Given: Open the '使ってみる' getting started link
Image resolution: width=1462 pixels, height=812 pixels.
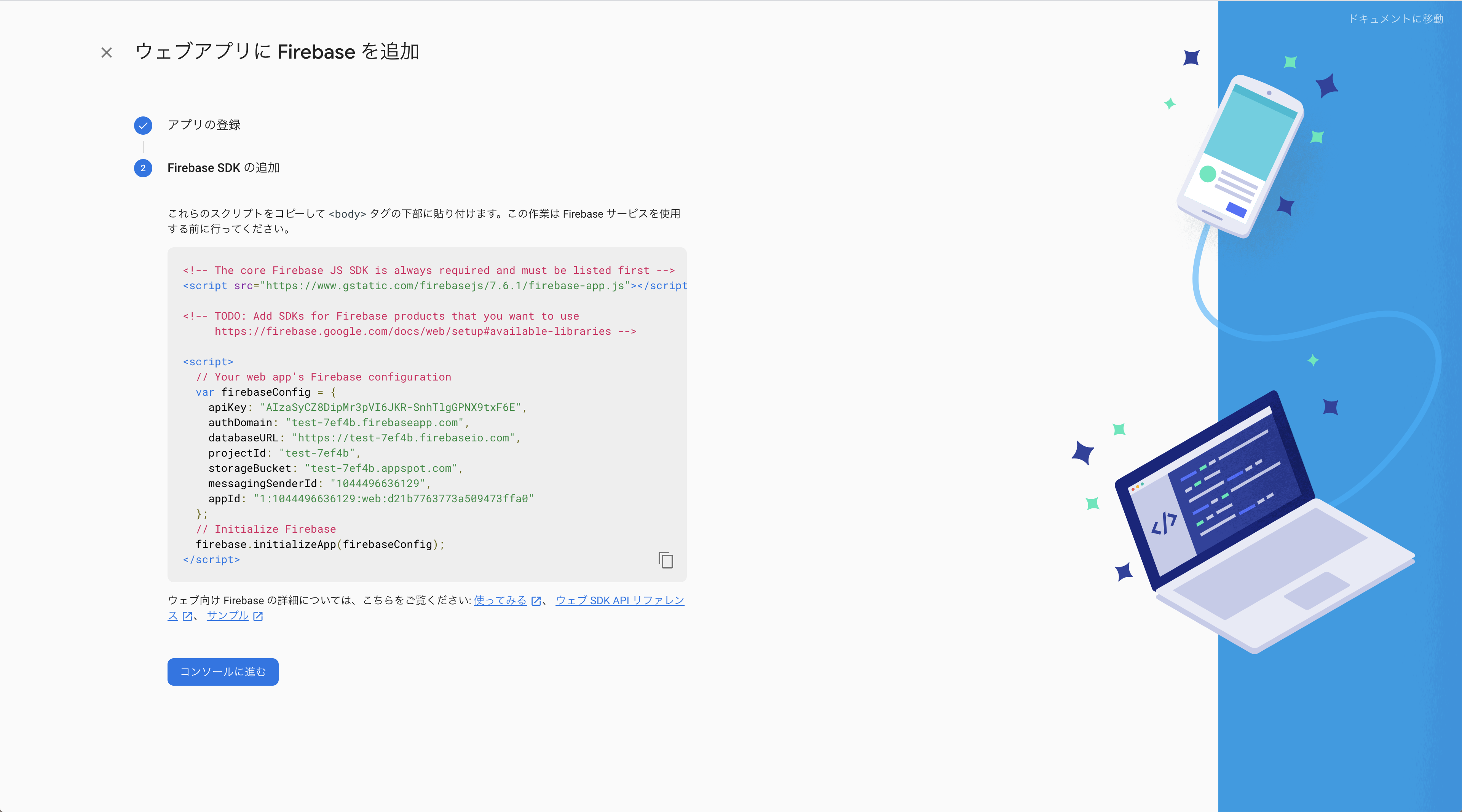Looking at the screenshot, I should coord(500,600).
